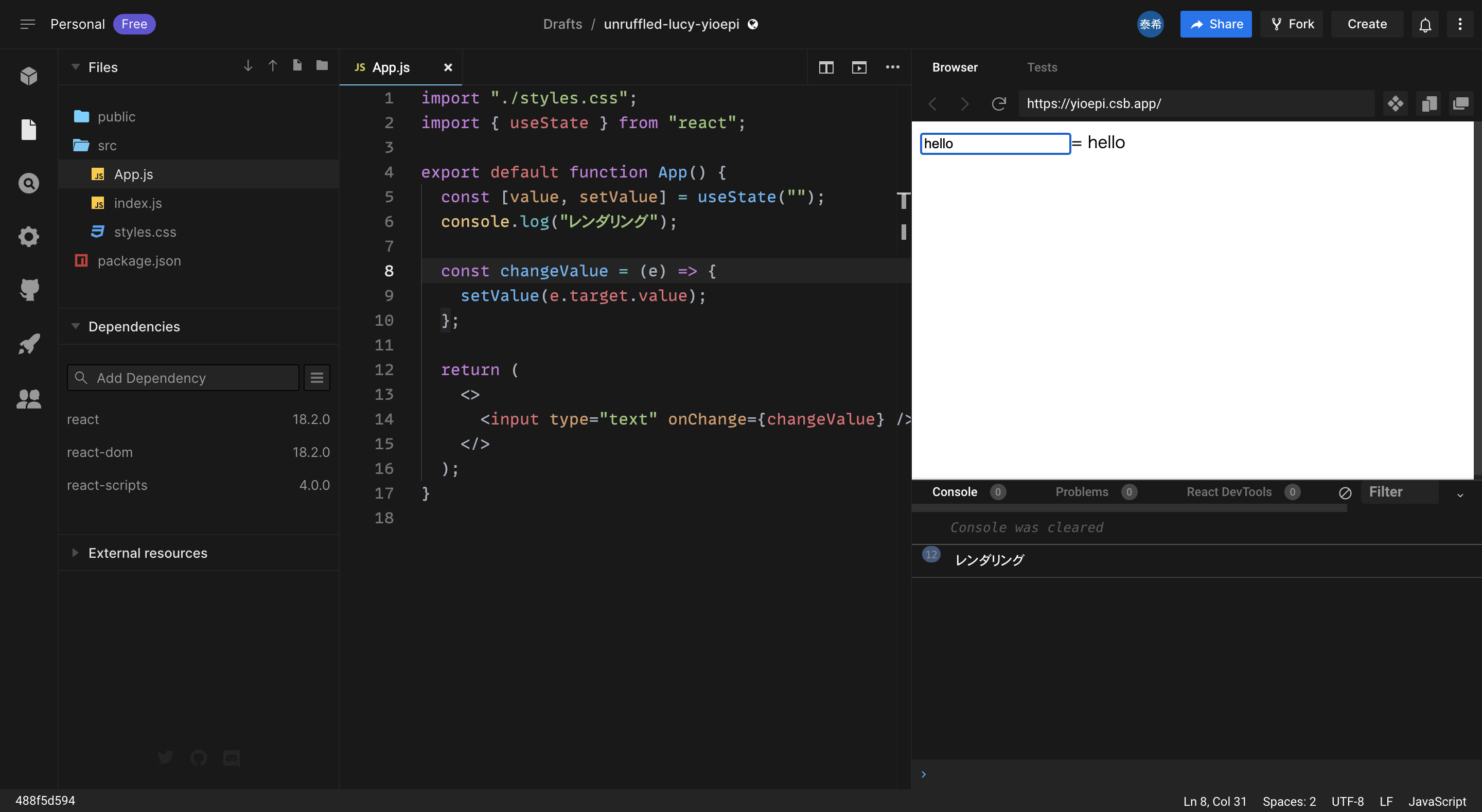
Task: Select the Search icon in the left sidebar
Action: click(28, 183)
